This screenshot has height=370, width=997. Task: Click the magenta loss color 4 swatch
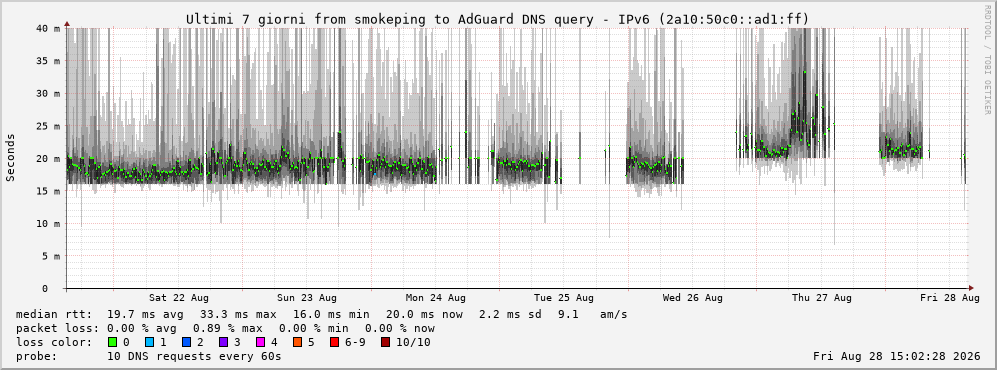(262, 342)
